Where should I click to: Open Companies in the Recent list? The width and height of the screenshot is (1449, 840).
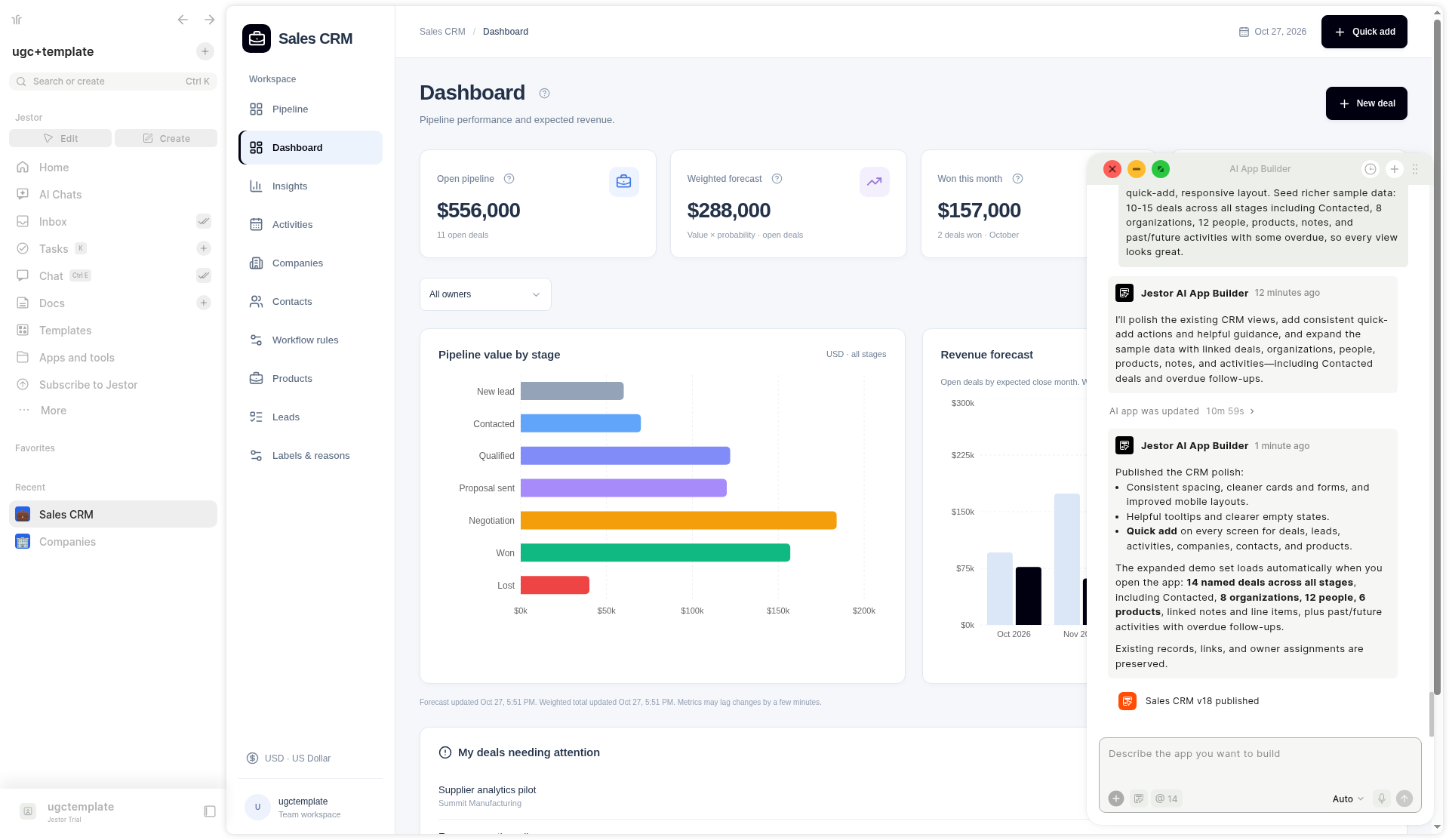click(113, 542)
